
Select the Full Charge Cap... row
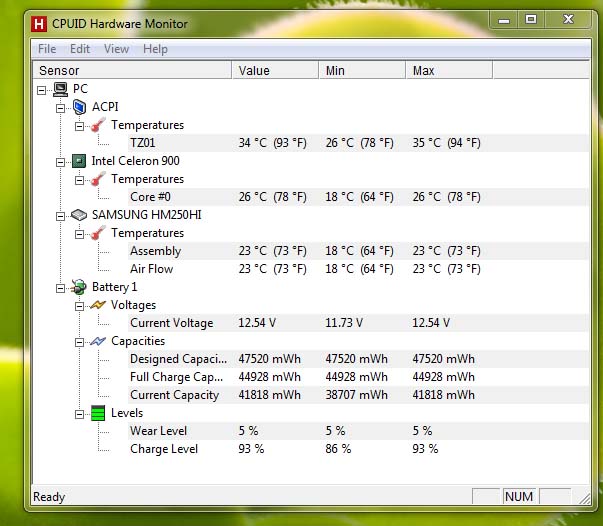pyautogui.click(x=358, y=377)
